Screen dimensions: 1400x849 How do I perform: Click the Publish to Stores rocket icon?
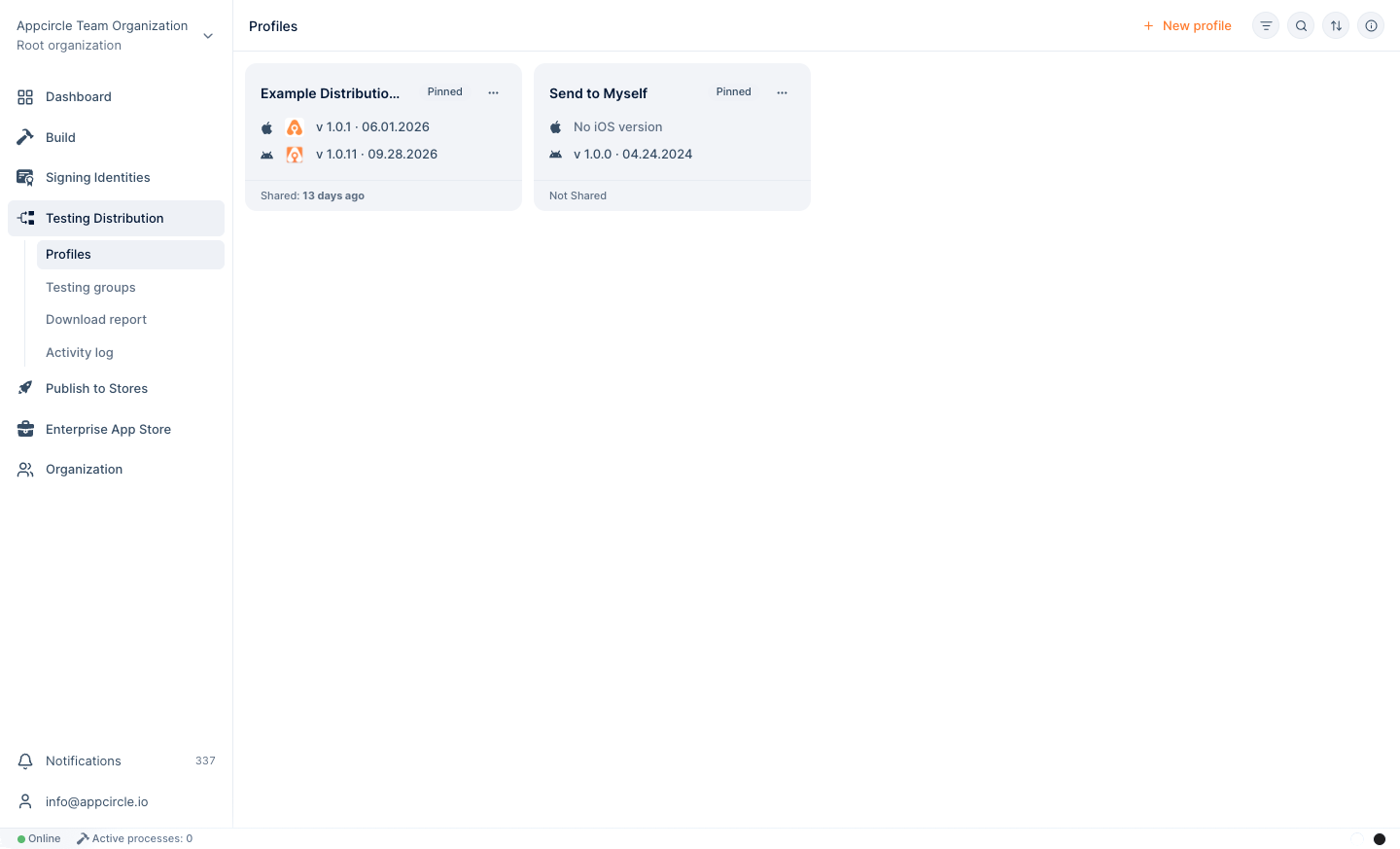click(x=25, y=388)
